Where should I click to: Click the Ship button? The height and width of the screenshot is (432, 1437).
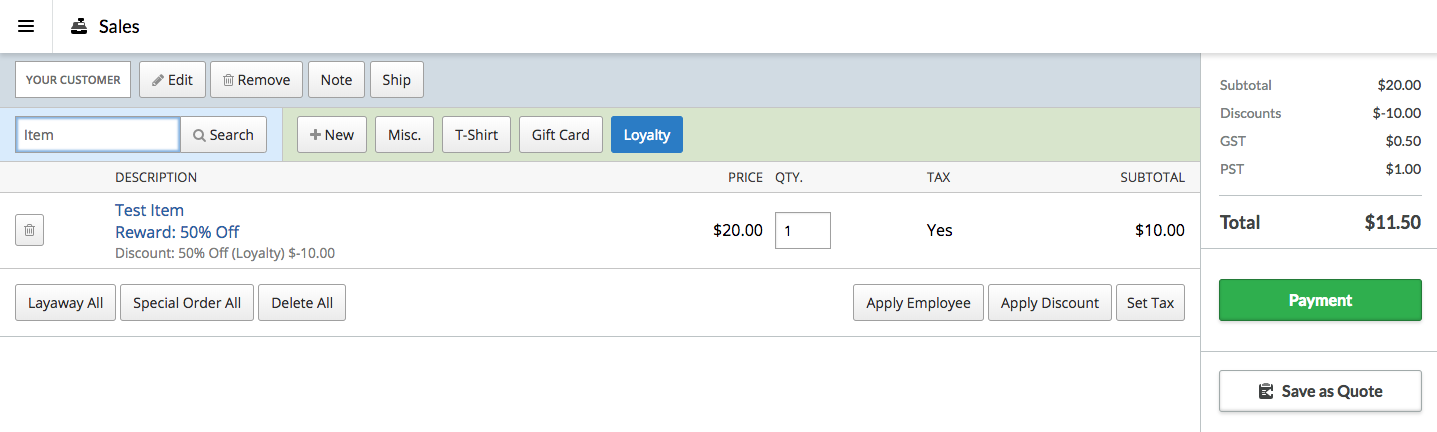[x=396, y=80]
